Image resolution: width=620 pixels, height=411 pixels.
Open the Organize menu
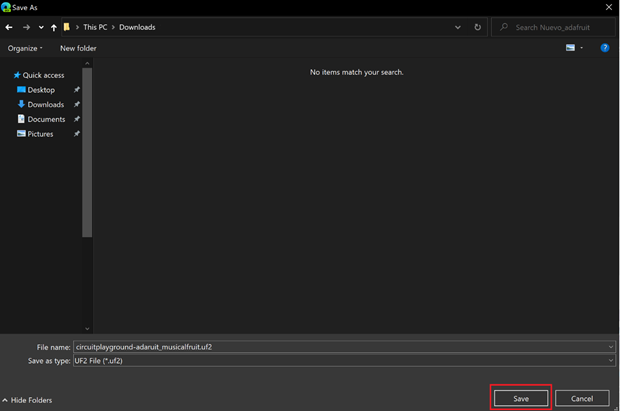[25, 48]
